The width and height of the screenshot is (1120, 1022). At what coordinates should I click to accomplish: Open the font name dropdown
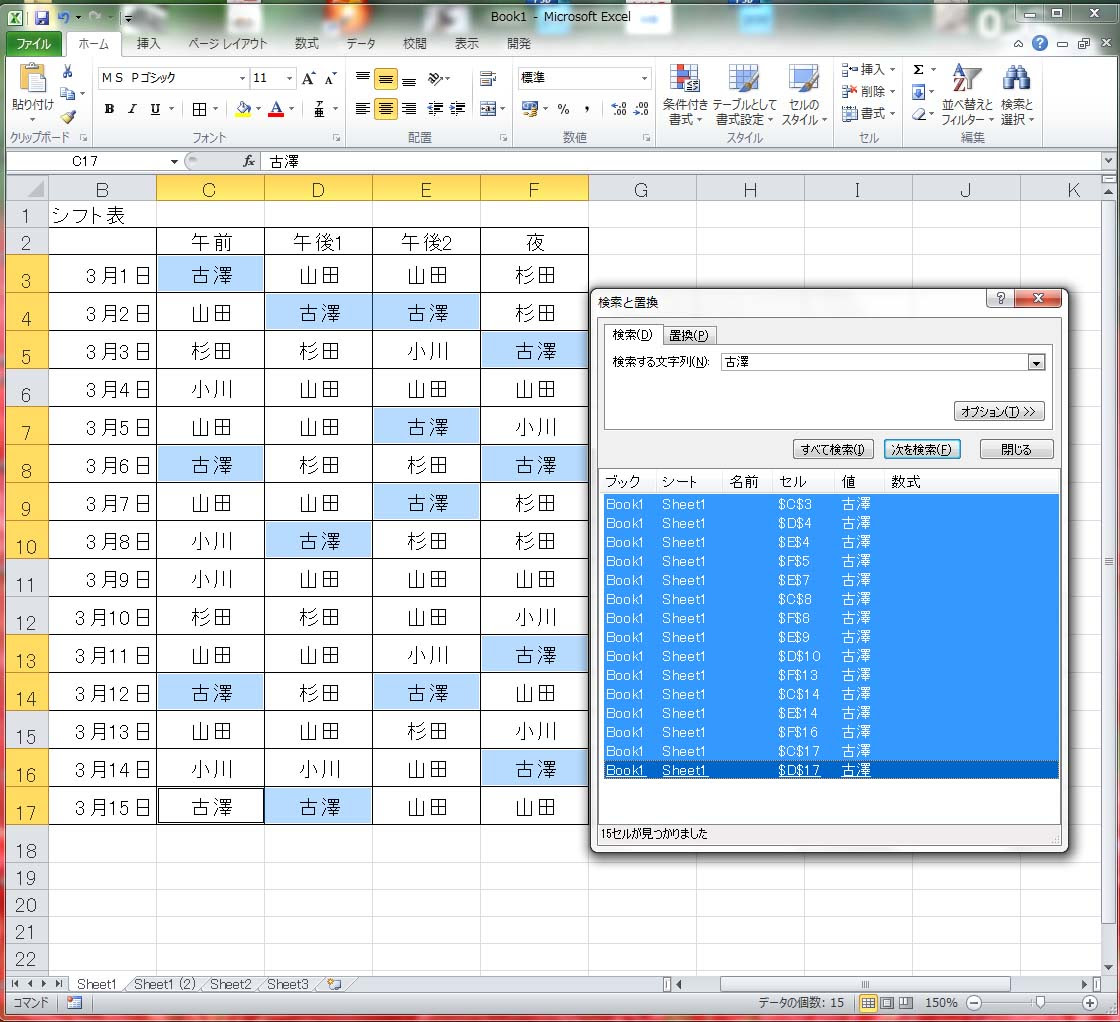(x=243, y=78)
